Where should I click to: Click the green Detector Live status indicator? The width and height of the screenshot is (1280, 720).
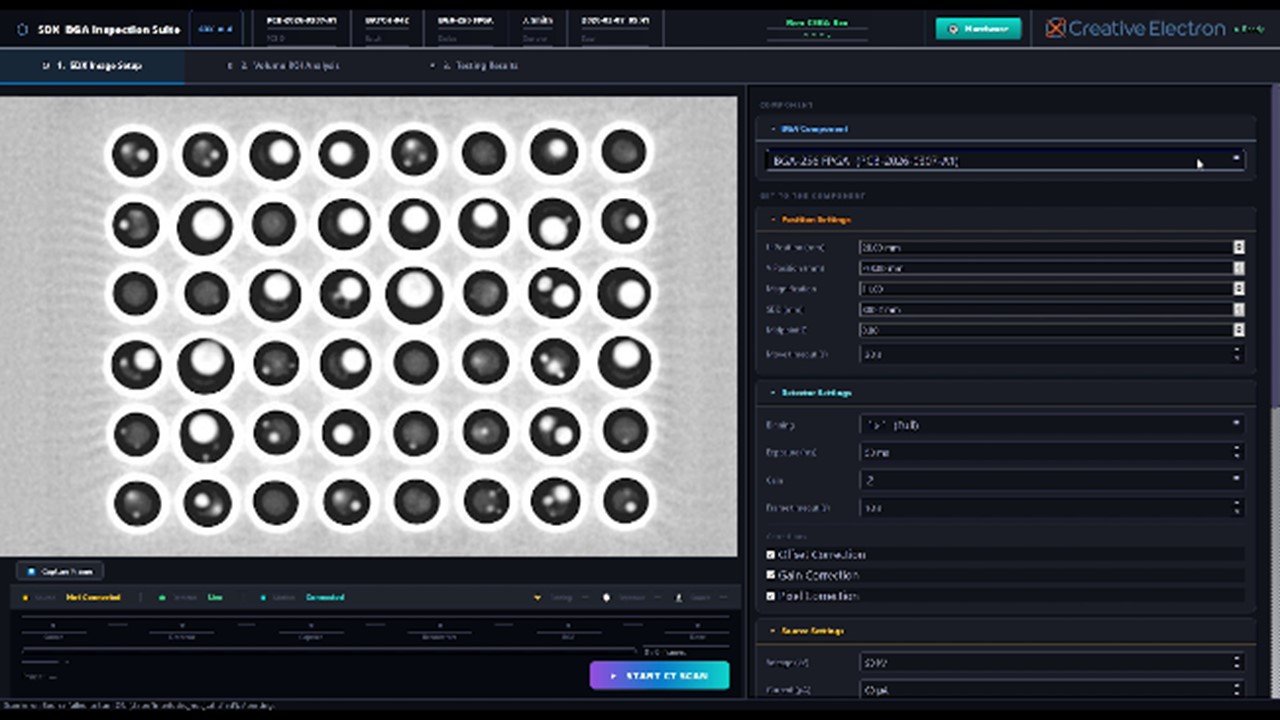(190, 598)
